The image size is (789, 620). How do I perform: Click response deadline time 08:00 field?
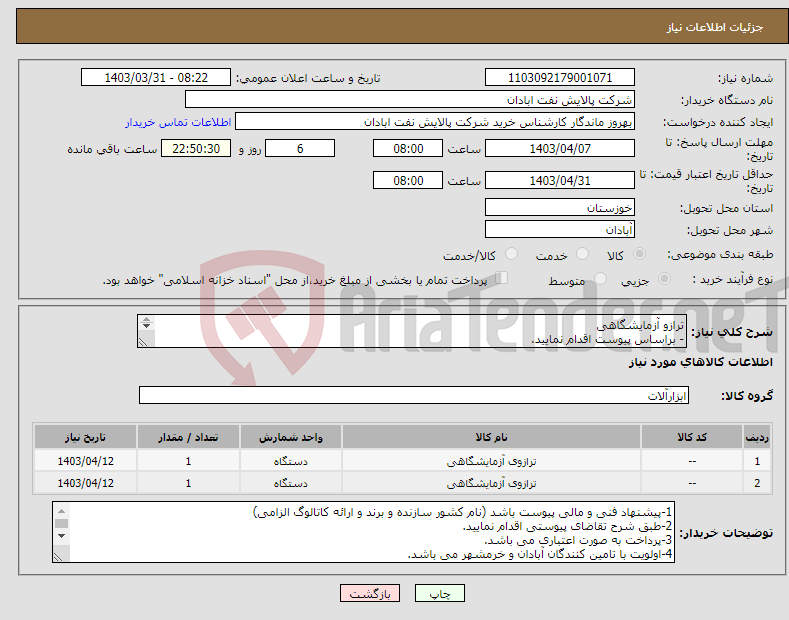point(408,148)
